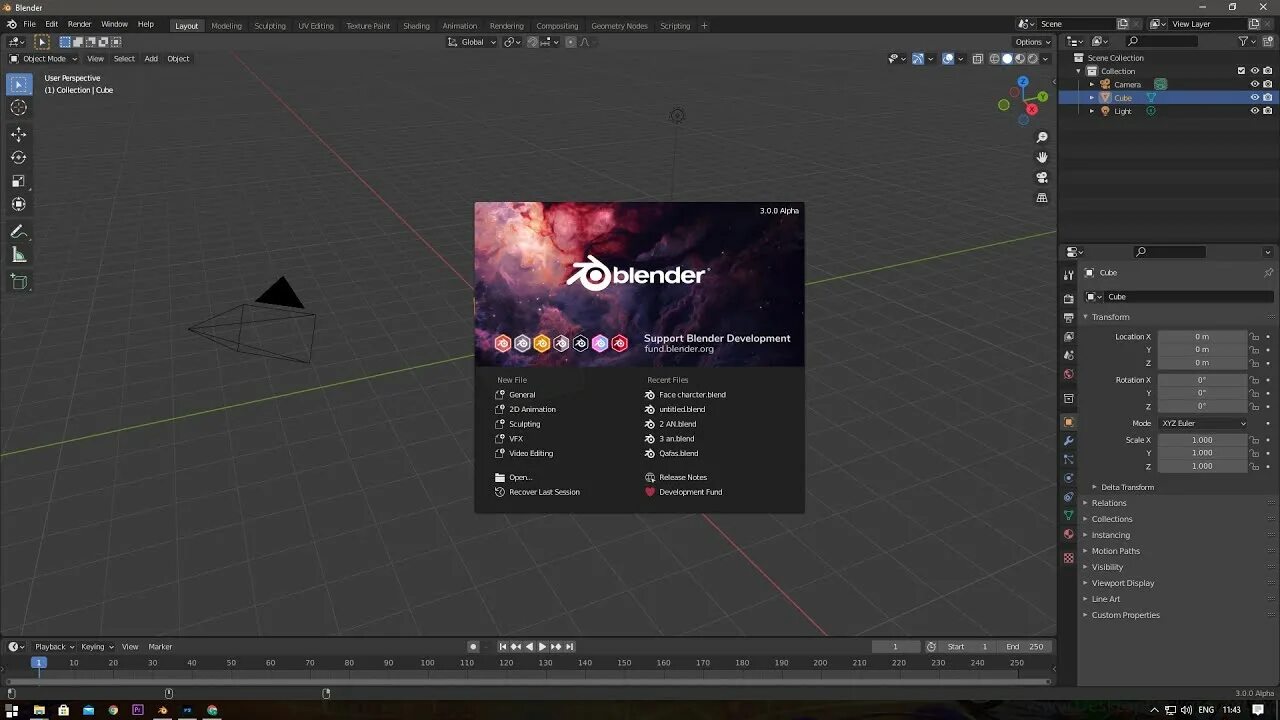
Task: Open the Render properties tab
Action: tap(1068, 298)
